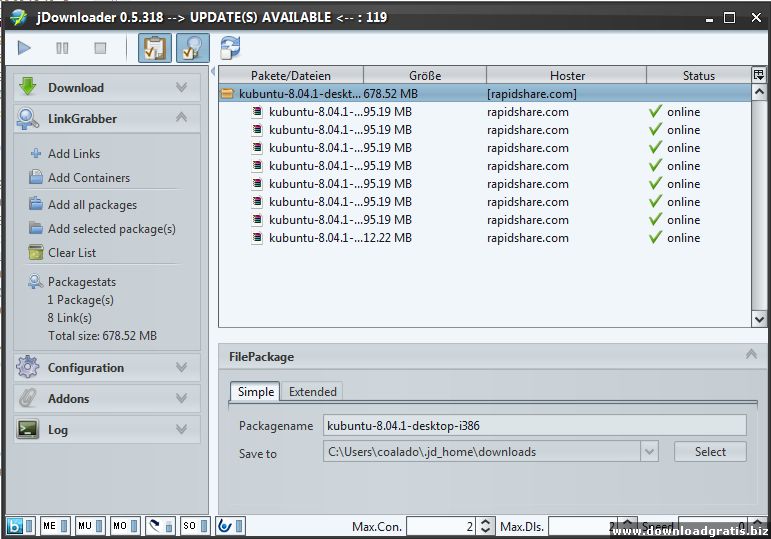
Task: Select the kubuntu-8.04.1-deskt... package row
Action: [x=485, y=93]
